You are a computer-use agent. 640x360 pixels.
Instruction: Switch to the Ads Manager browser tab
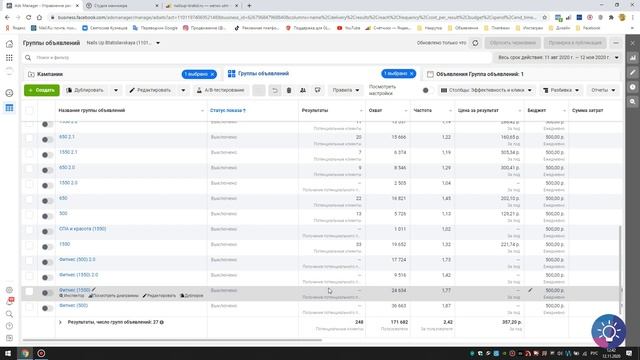(x=42, y=6)
